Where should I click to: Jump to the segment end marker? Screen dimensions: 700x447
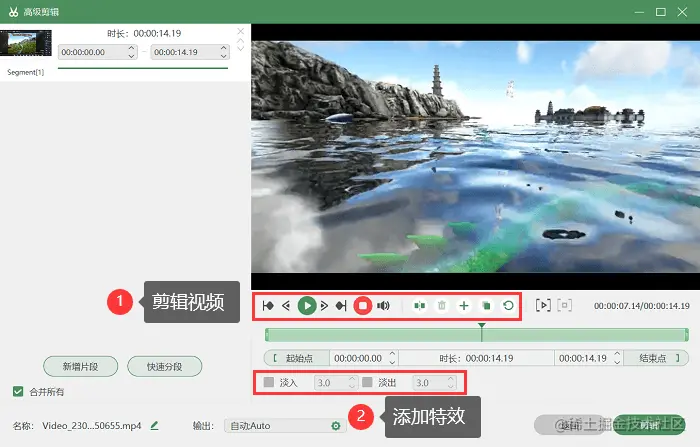pos(341,306)
